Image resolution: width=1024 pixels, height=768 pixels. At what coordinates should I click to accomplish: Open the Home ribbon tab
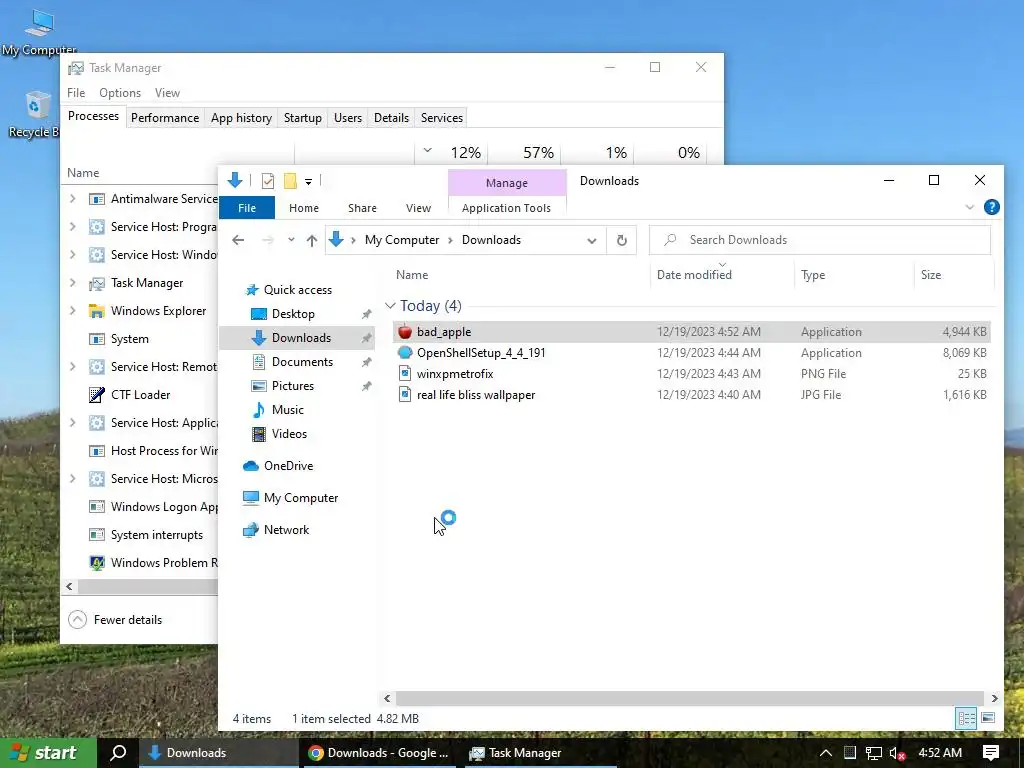[304, 208]
